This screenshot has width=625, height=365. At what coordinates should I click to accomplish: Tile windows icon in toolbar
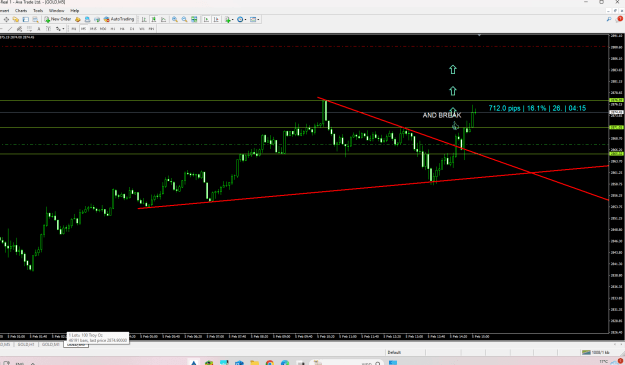tap(194, 20)
